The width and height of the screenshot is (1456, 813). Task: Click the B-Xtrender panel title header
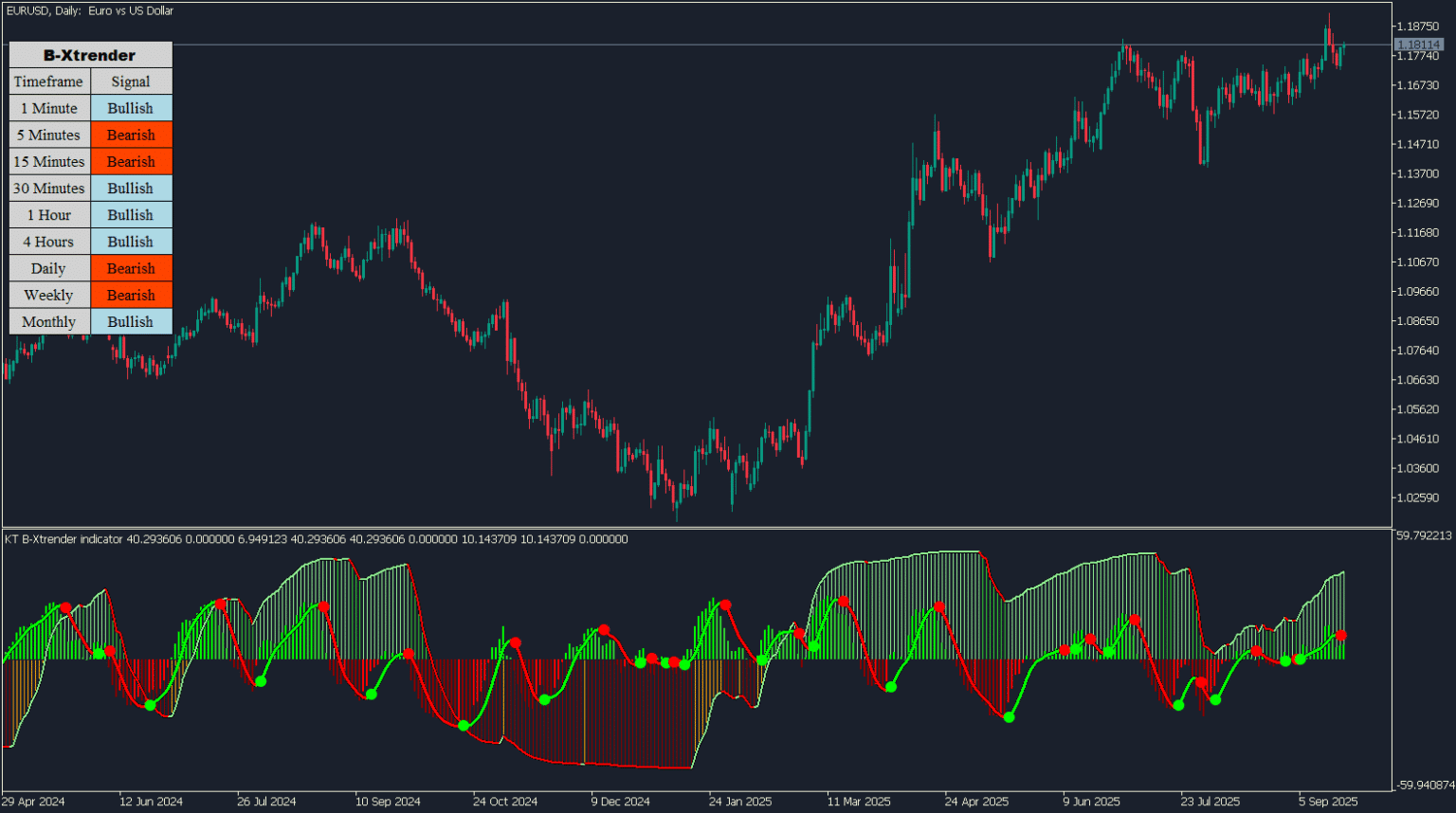coord(90,55)
